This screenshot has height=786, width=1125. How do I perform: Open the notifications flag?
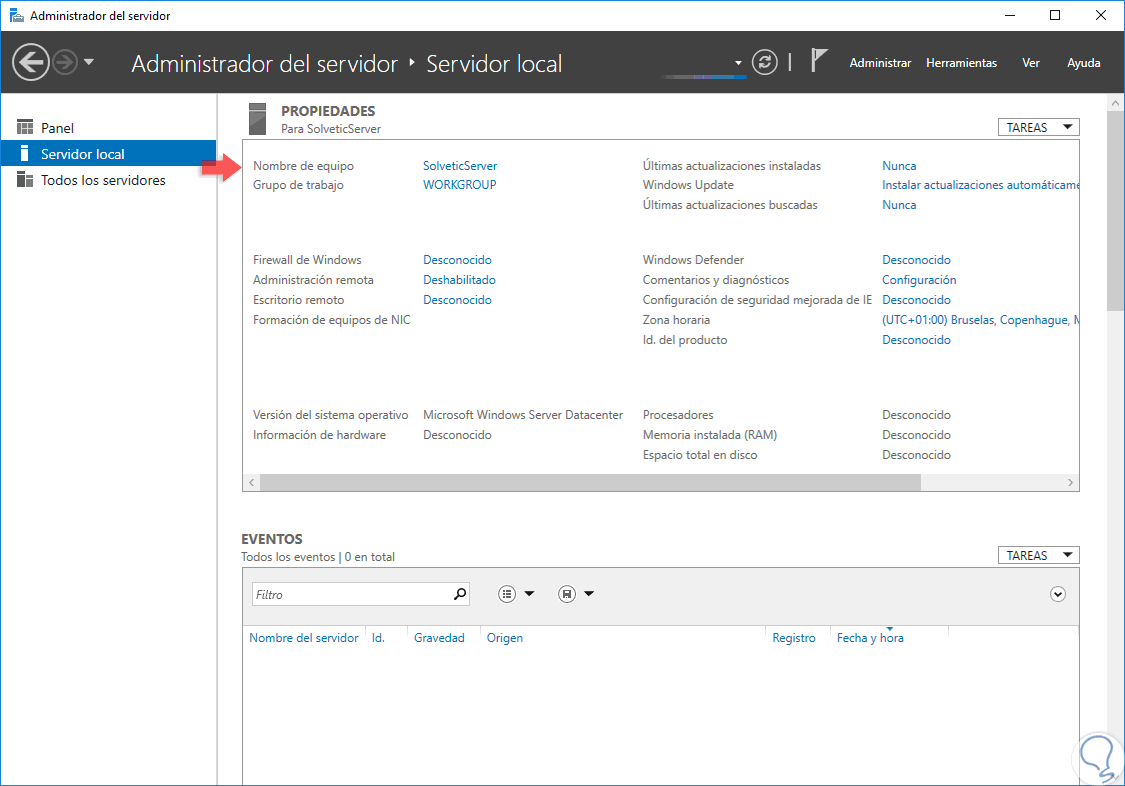[x=819, y=62]
